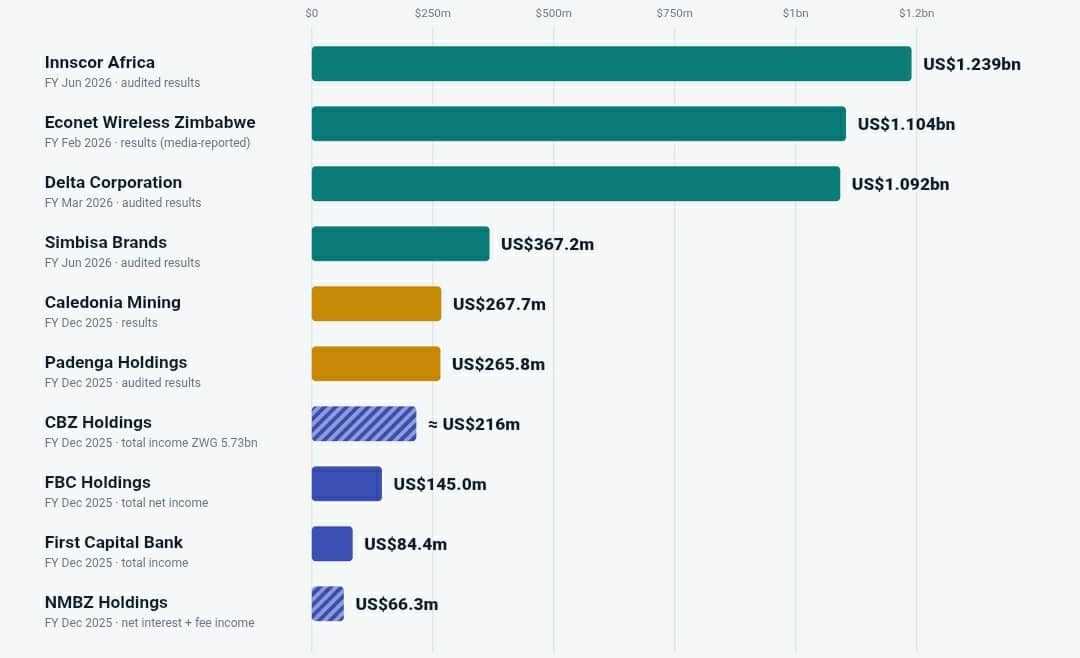Click the US$367.2m value label
1080x658 pixels.
pyautogui.click(x=548, y=244)
